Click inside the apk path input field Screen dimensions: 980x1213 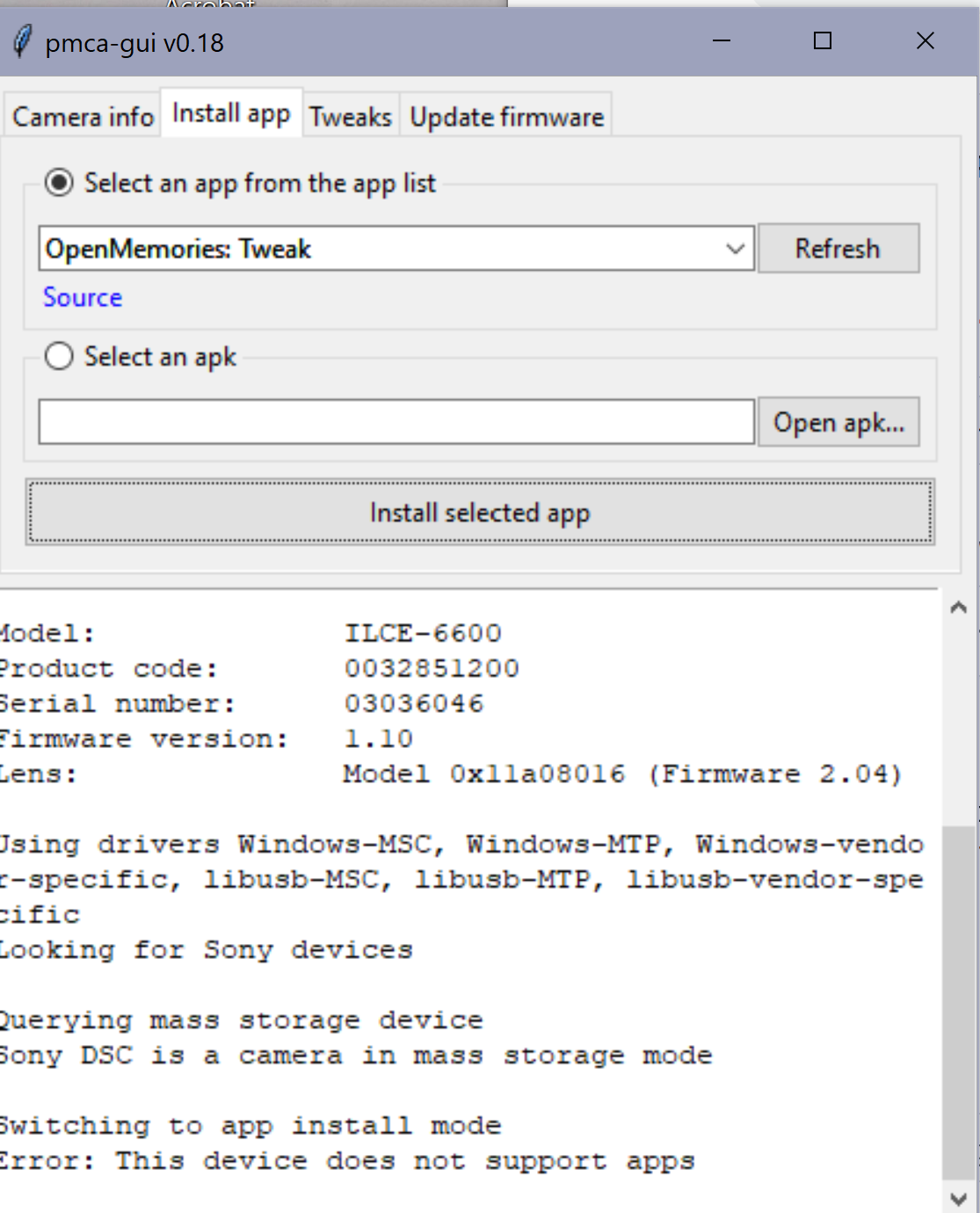(396, 422)
